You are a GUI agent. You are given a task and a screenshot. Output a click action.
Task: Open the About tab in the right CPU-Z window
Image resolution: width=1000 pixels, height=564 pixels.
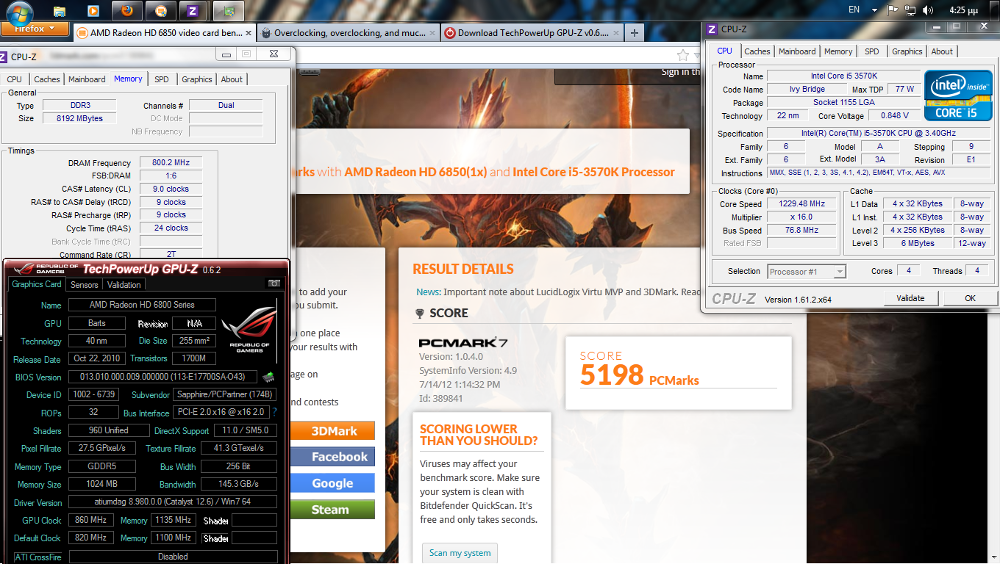pyautogui.click(x=942, y=51)
